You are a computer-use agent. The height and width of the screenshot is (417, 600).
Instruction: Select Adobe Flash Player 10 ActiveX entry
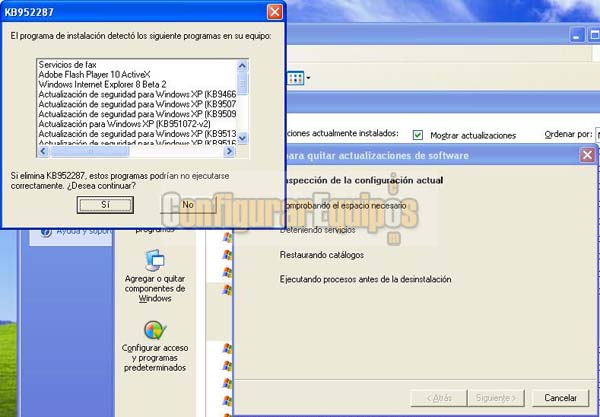(x=95, y=74)
